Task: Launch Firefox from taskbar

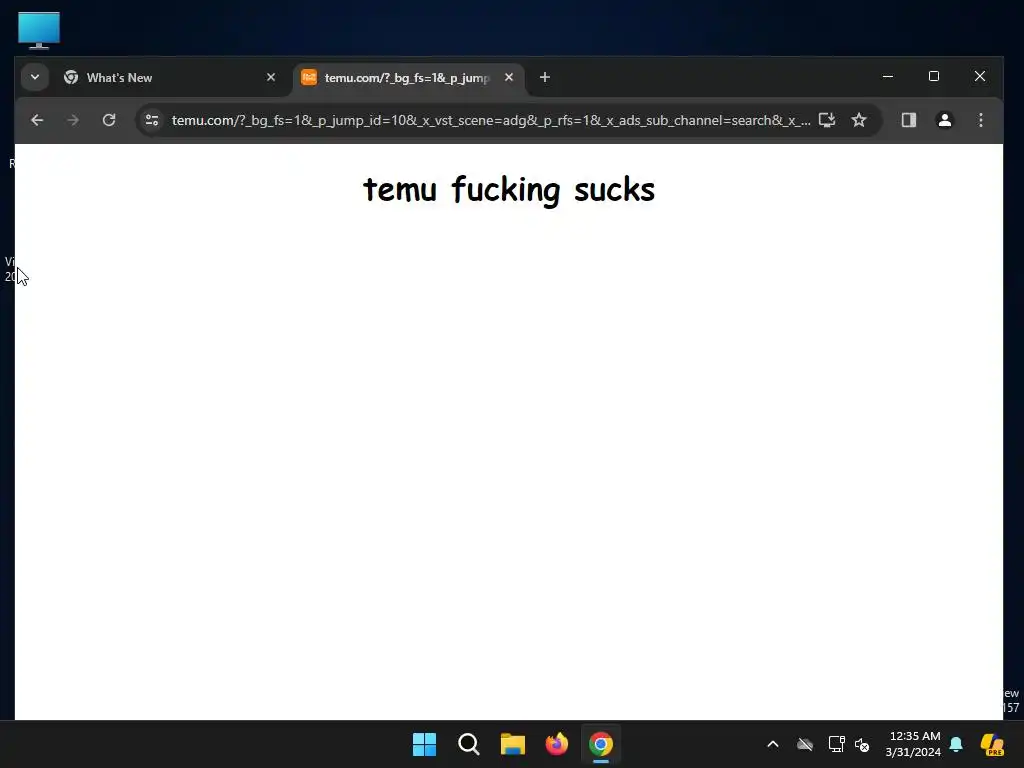Action: pos(556,744)
